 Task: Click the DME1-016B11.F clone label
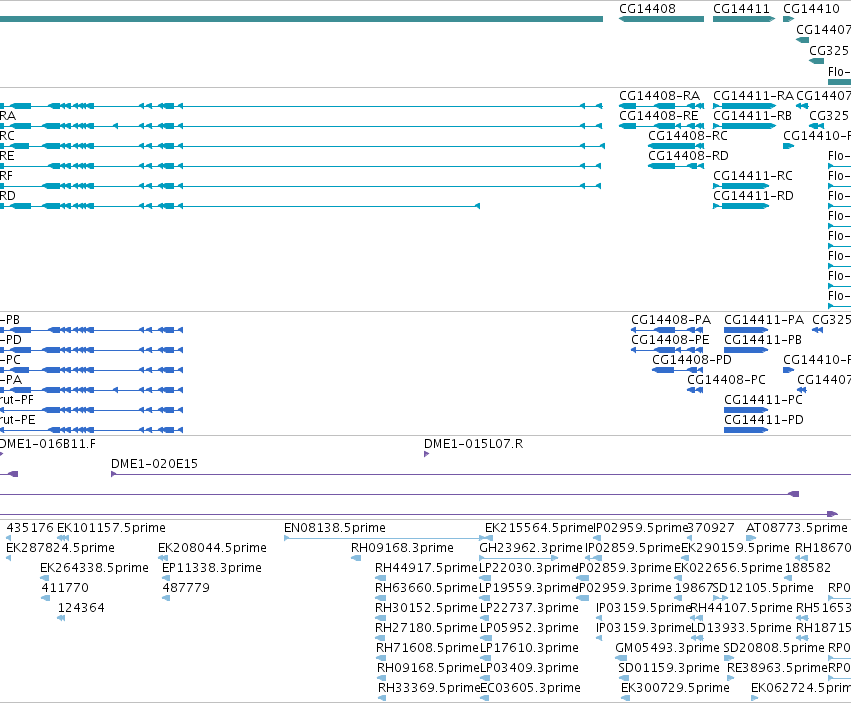[48, 444]
